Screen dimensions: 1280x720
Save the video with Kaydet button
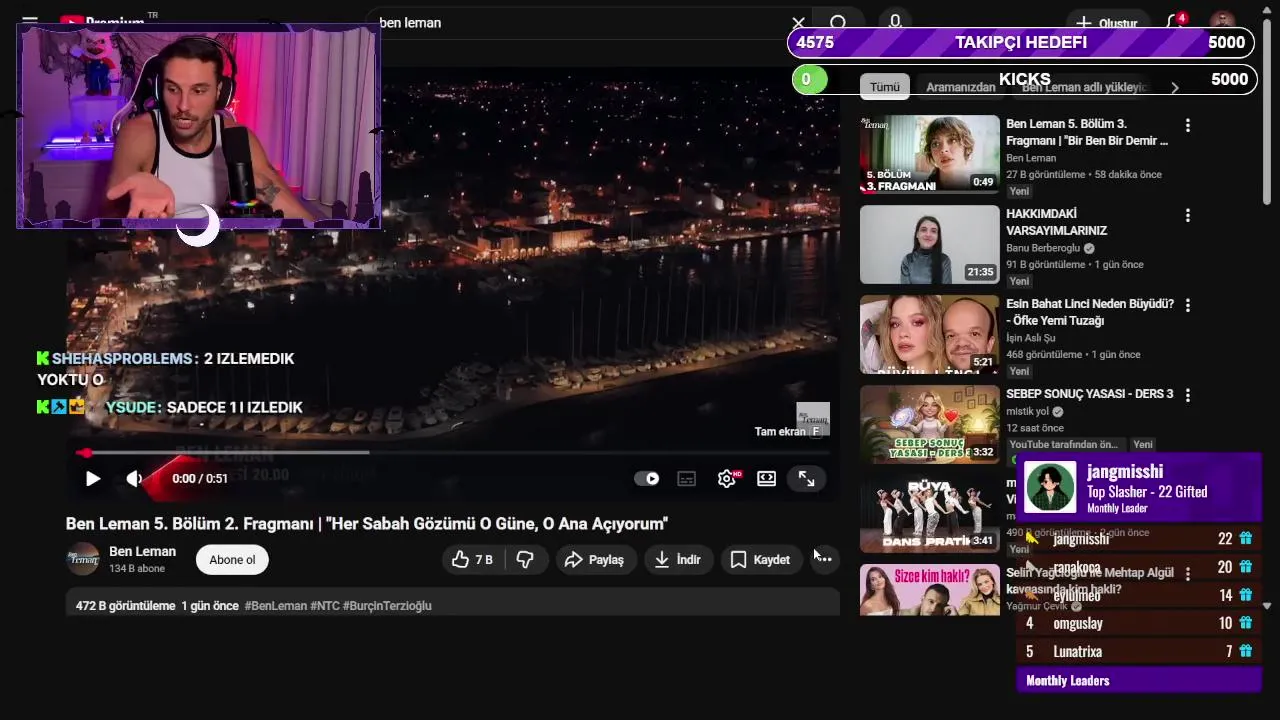click(x=760, y=560)
